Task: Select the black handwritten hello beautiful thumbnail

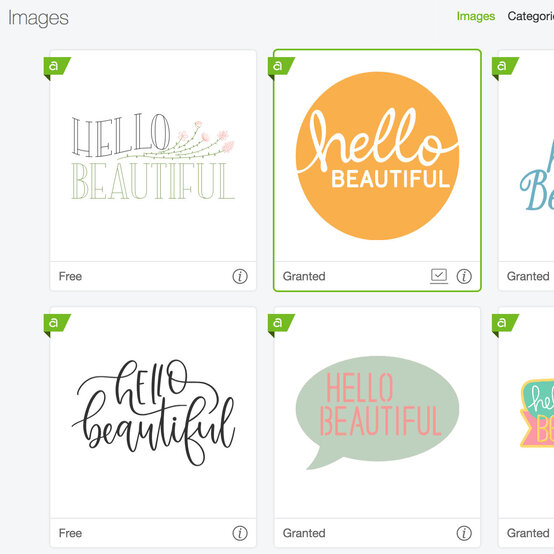Action: click(x=153, y=413)
